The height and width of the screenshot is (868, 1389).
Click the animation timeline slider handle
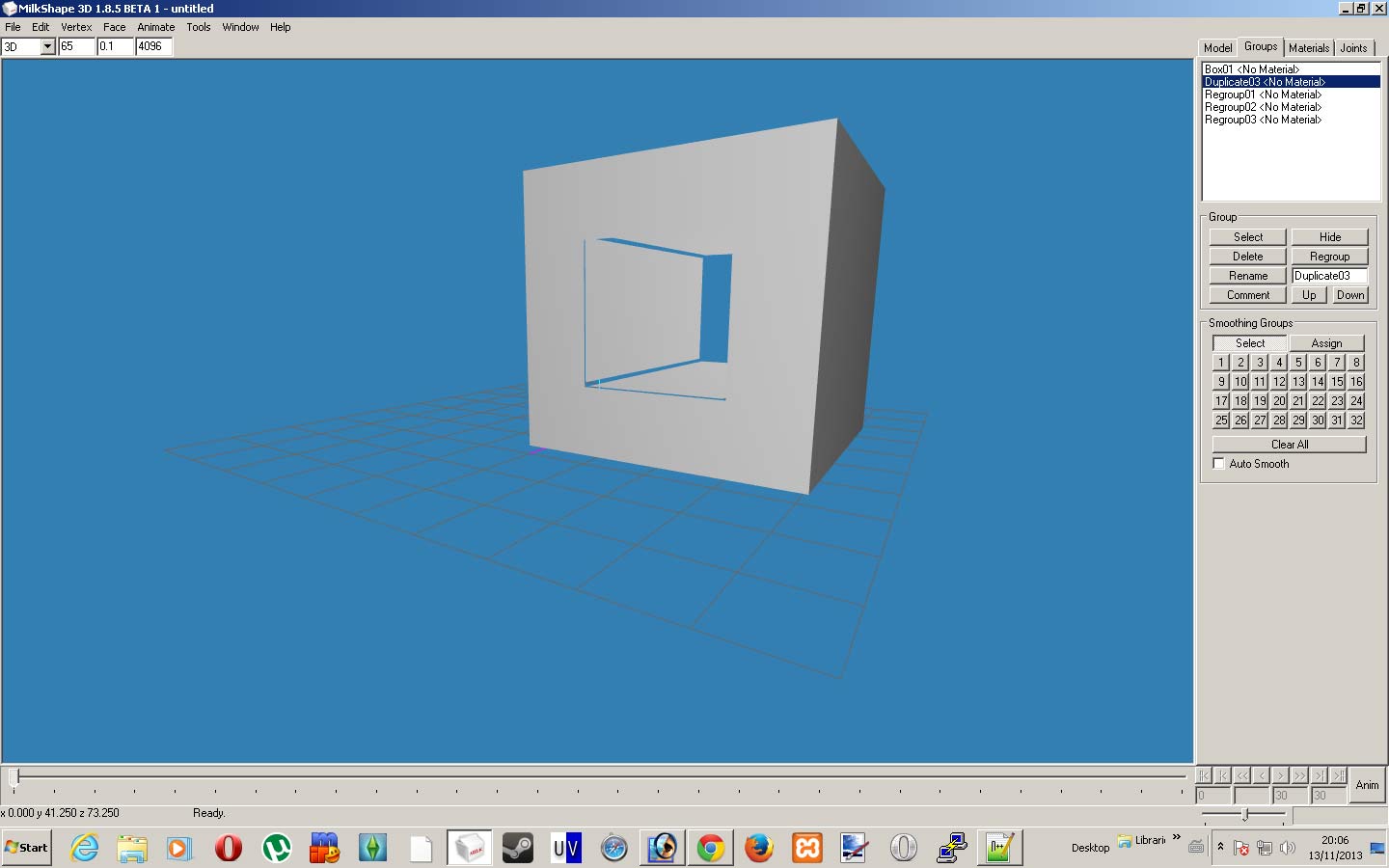click(x=14, y=777)
